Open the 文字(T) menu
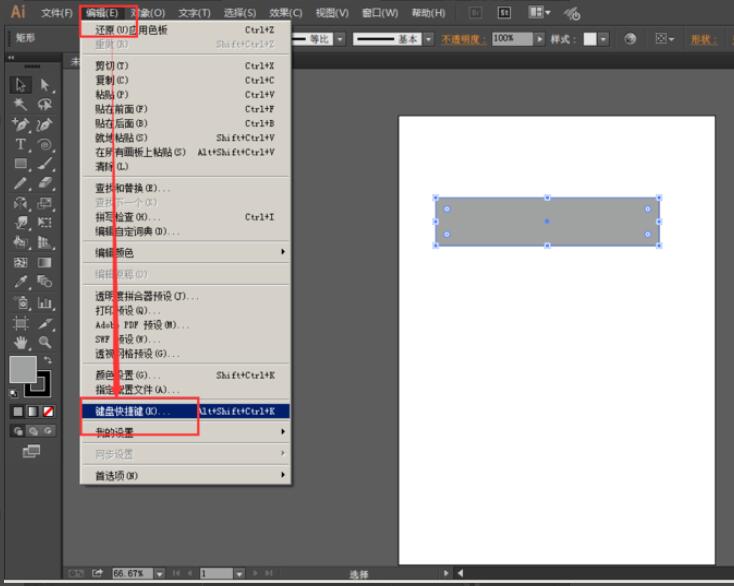This screenshot has height=586, width=734. tap(194, 13)
